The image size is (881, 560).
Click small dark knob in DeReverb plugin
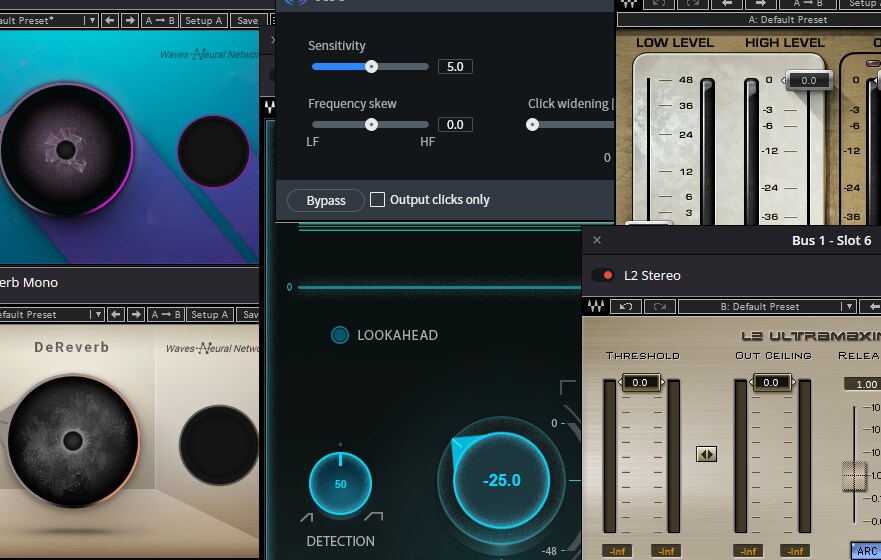(219, 445)
